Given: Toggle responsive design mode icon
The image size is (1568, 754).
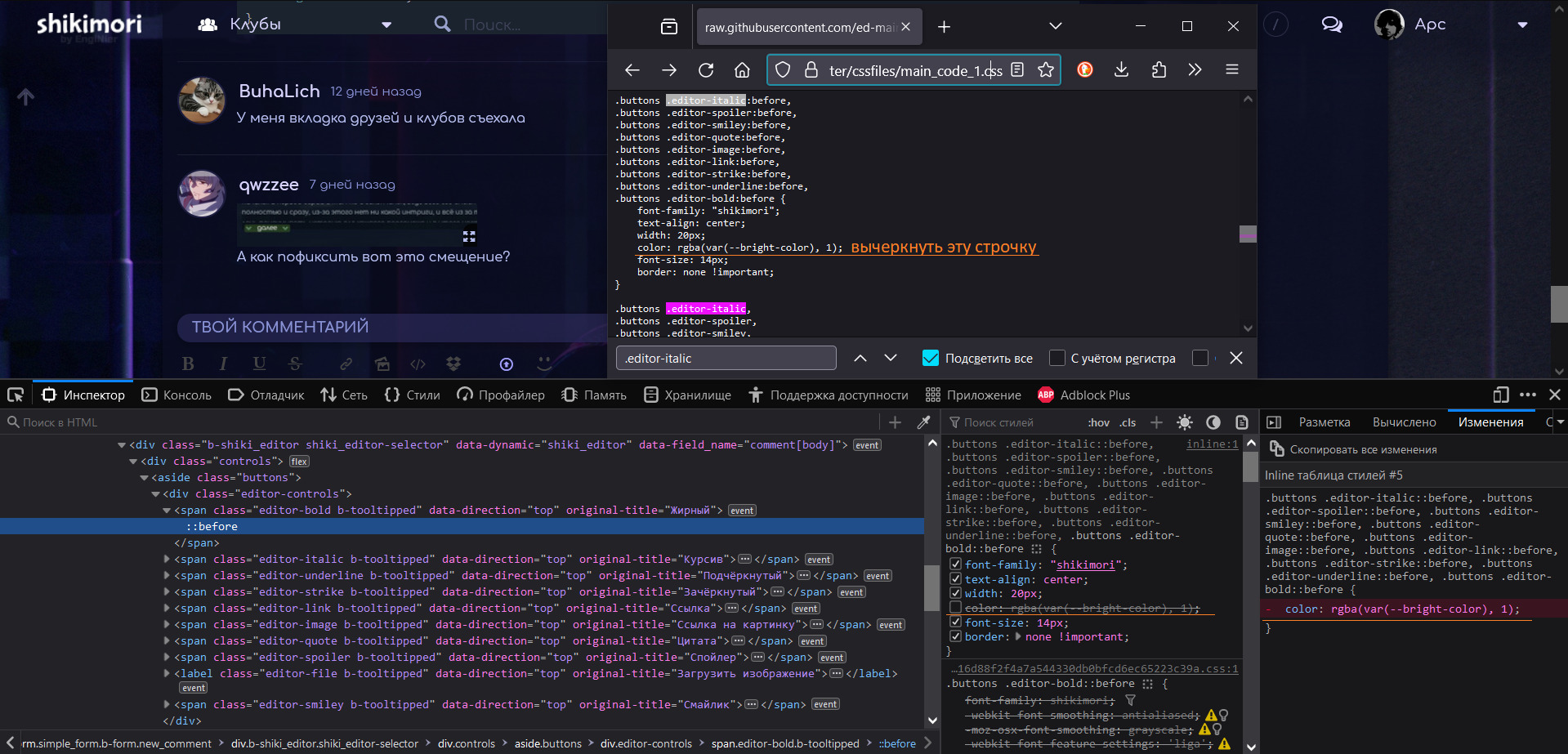Looking at the screenshot, I should [1500, 395].
